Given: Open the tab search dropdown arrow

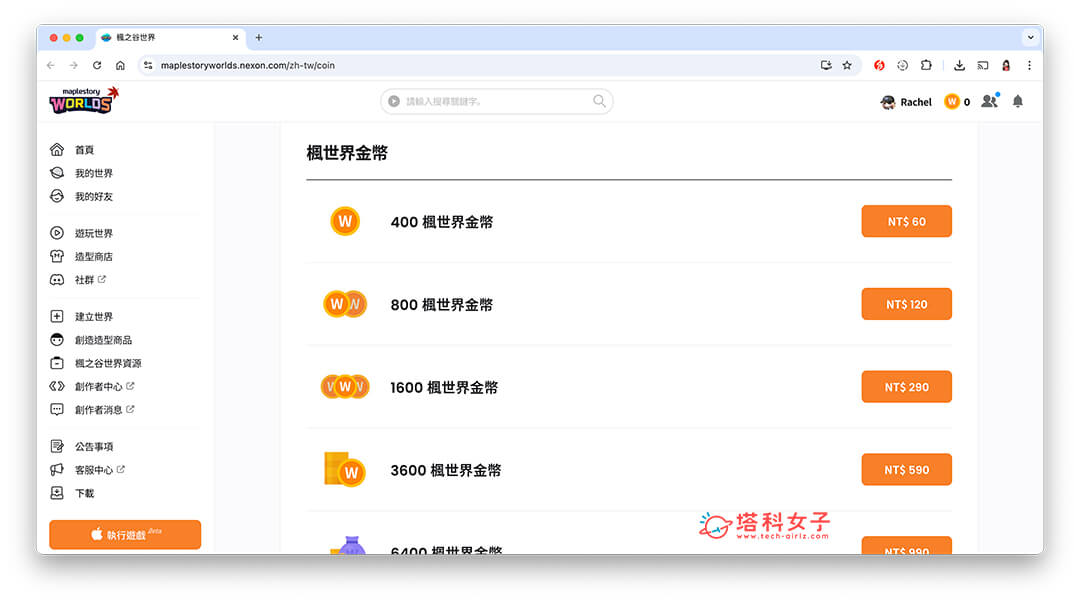Looking at the screenshot, I should pyautogui.click(x=1030, y=38).
